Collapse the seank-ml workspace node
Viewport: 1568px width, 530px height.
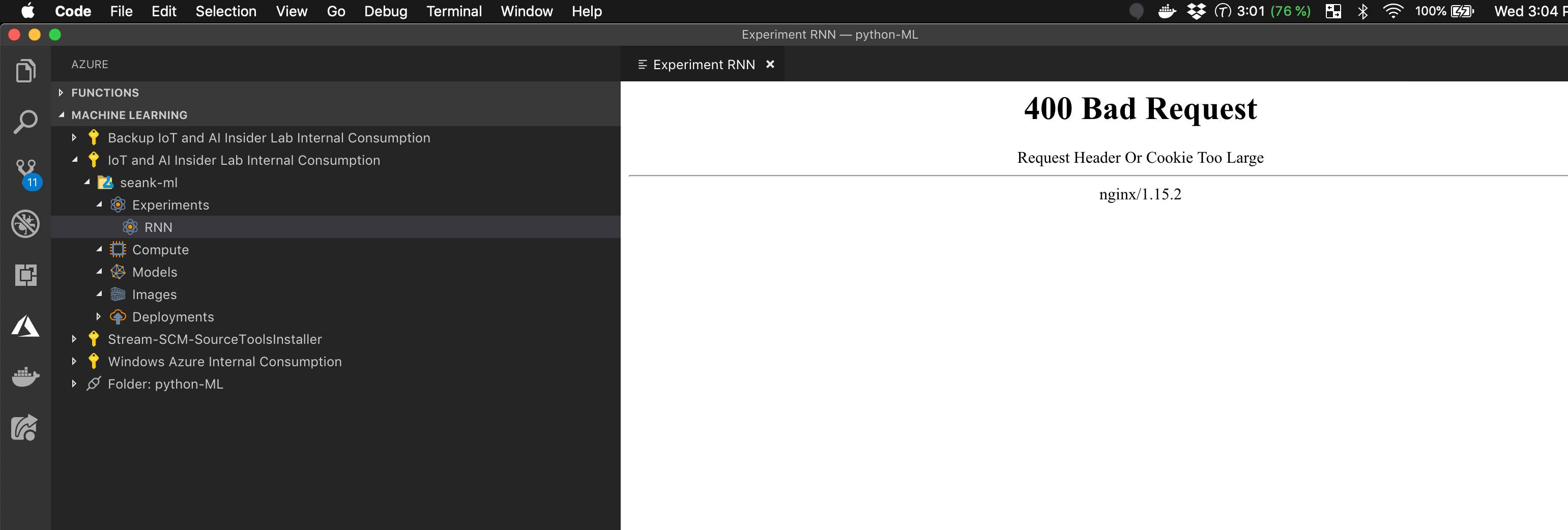pos(87,182)
